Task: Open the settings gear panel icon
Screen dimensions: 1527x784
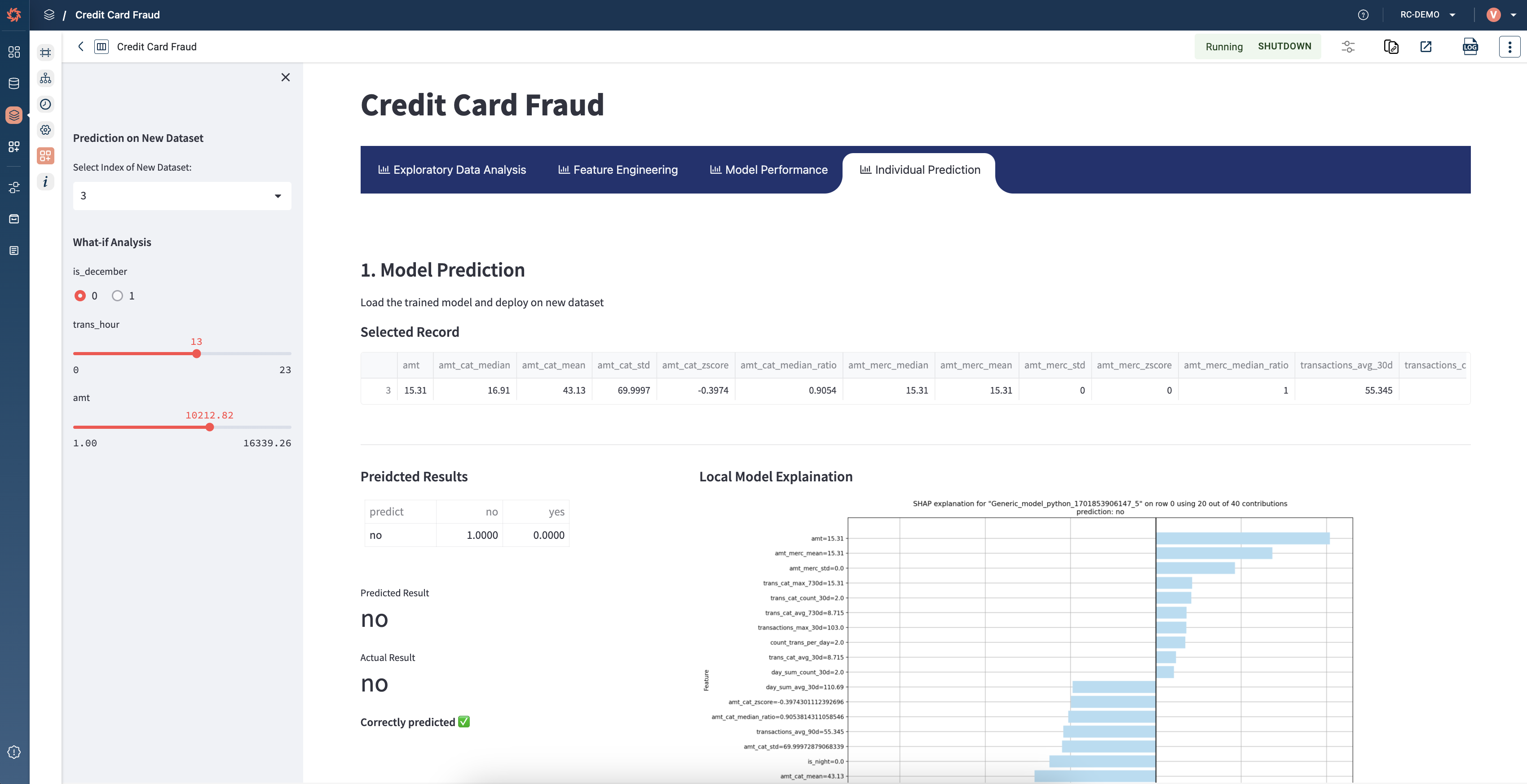Action: pos(45,130)
